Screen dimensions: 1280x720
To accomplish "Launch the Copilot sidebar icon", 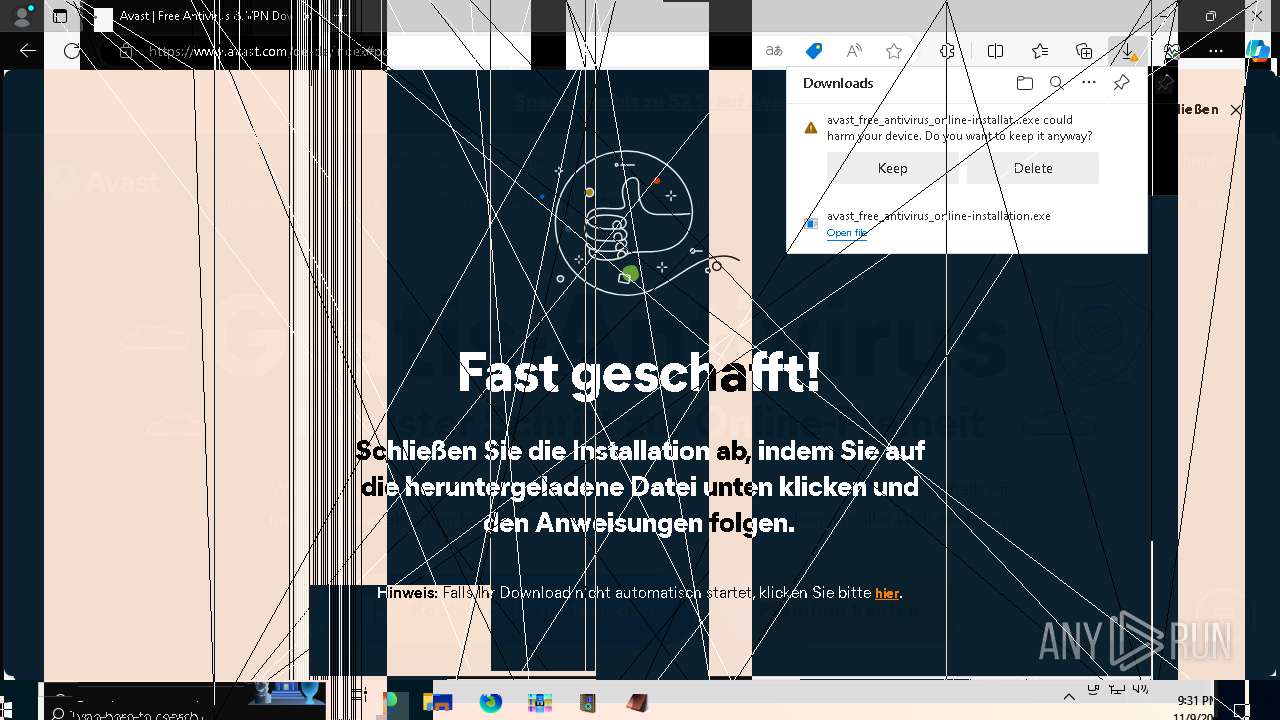I will [x=1258, y=51].
